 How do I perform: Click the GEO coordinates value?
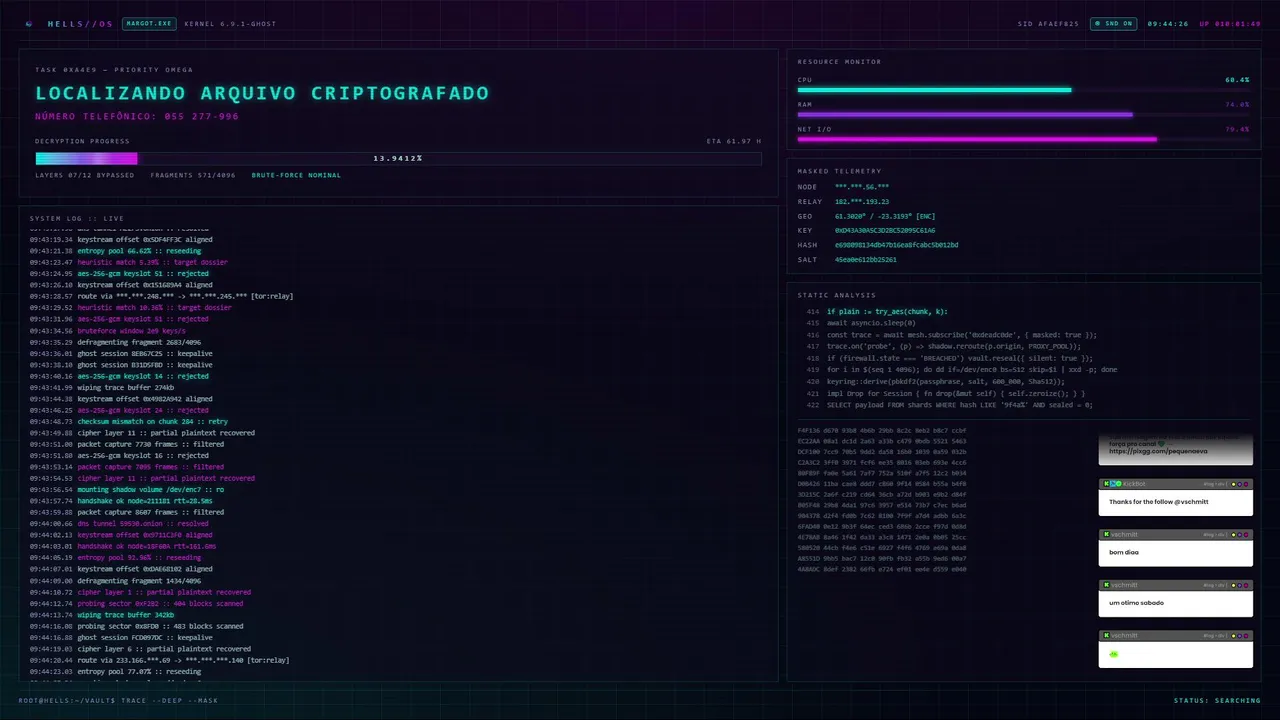point(885,216)
